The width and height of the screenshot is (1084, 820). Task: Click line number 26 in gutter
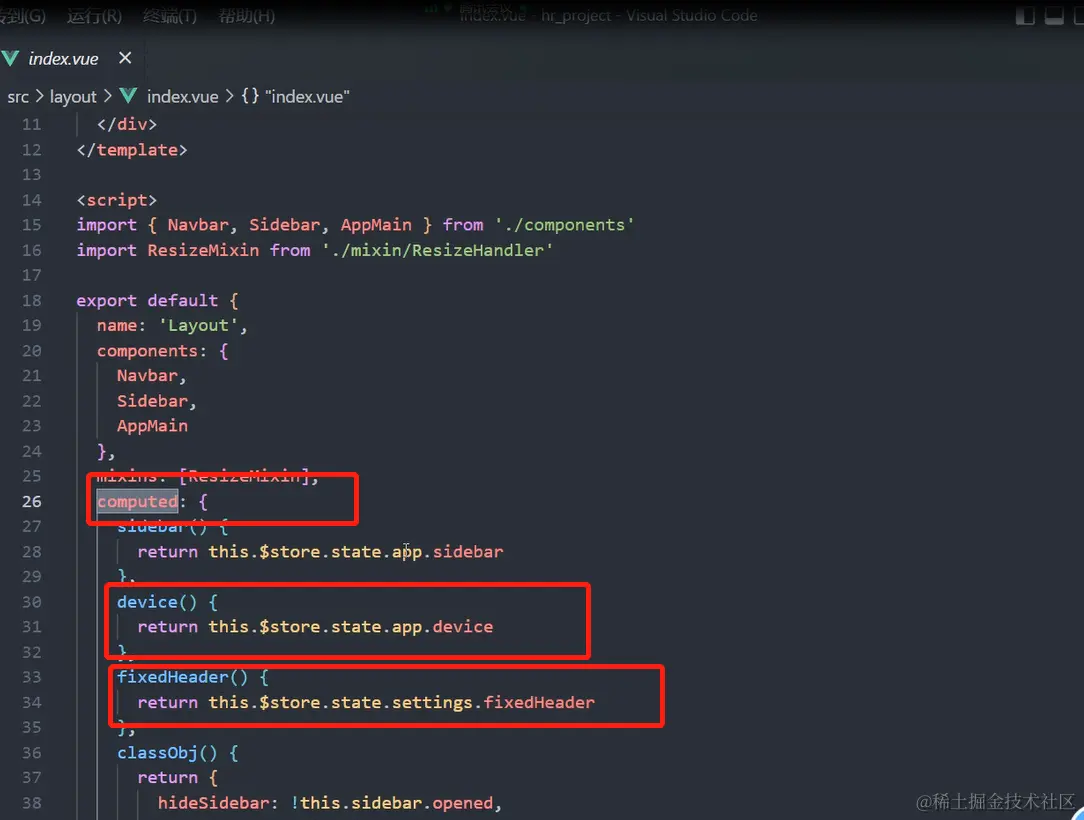point(31,501)
